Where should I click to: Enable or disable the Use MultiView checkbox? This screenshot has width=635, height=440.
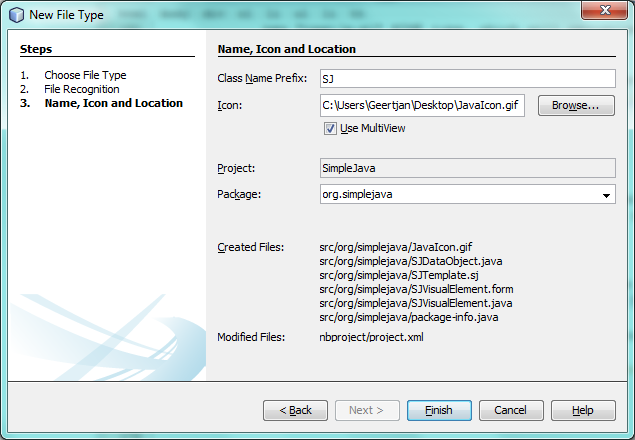click(x=330, y=128)
